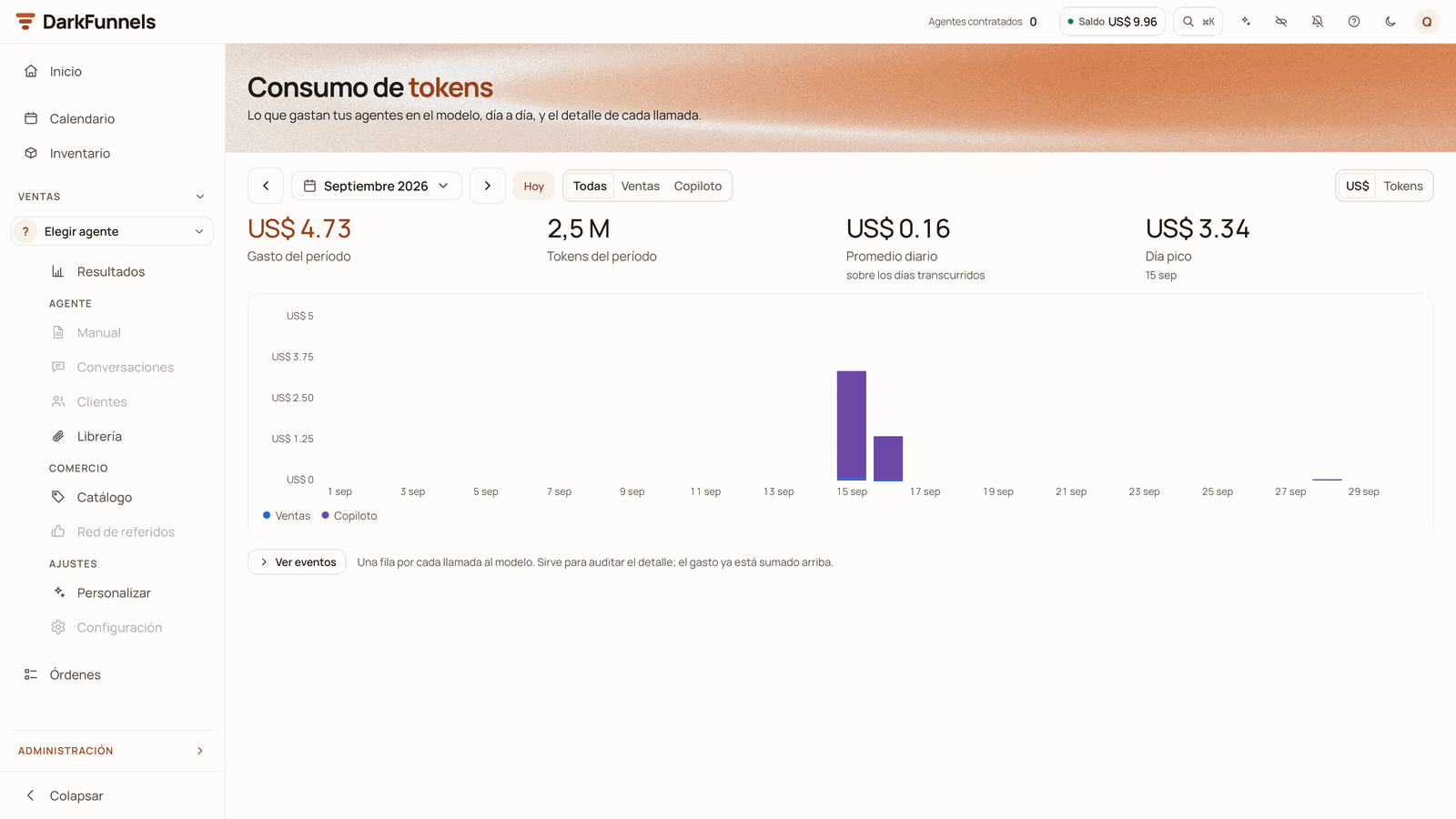This screenshot has width=1456, height=819.
Task: Open the Septiembre 2026 month picker
Action: [377, 186]
